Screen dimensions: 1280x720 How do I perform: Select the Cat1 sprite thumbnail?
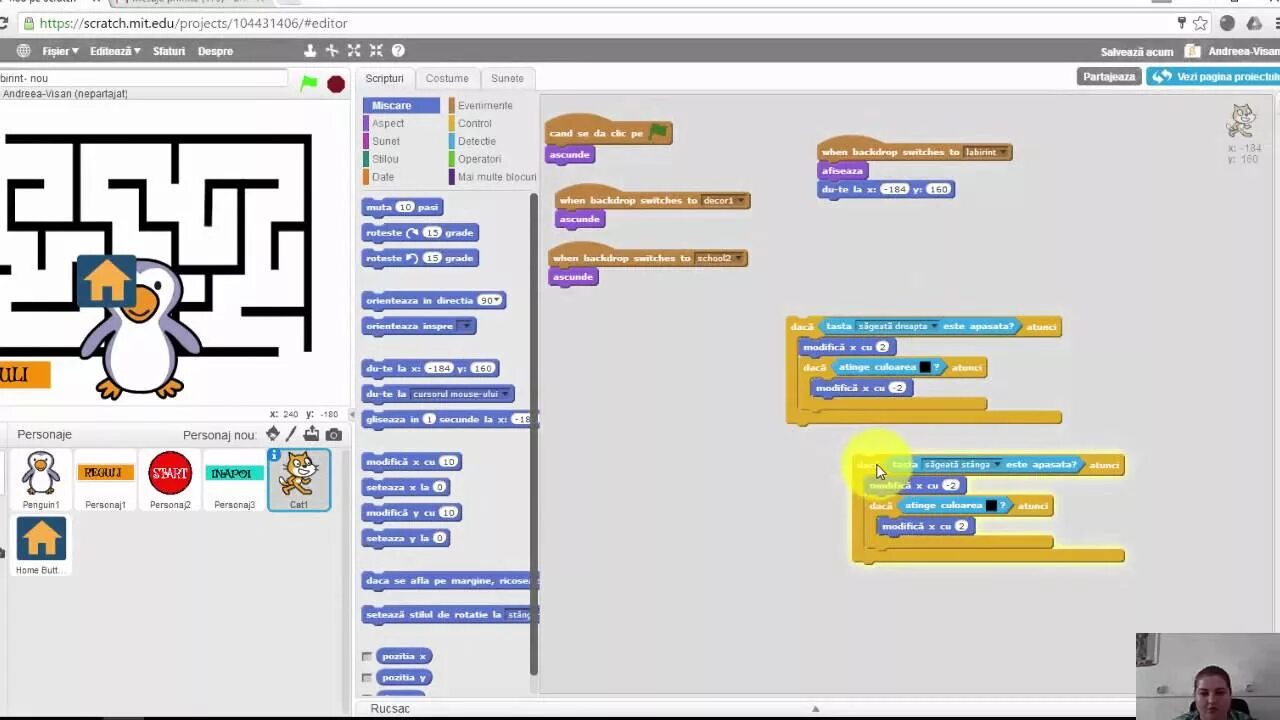tap(299, 479)
